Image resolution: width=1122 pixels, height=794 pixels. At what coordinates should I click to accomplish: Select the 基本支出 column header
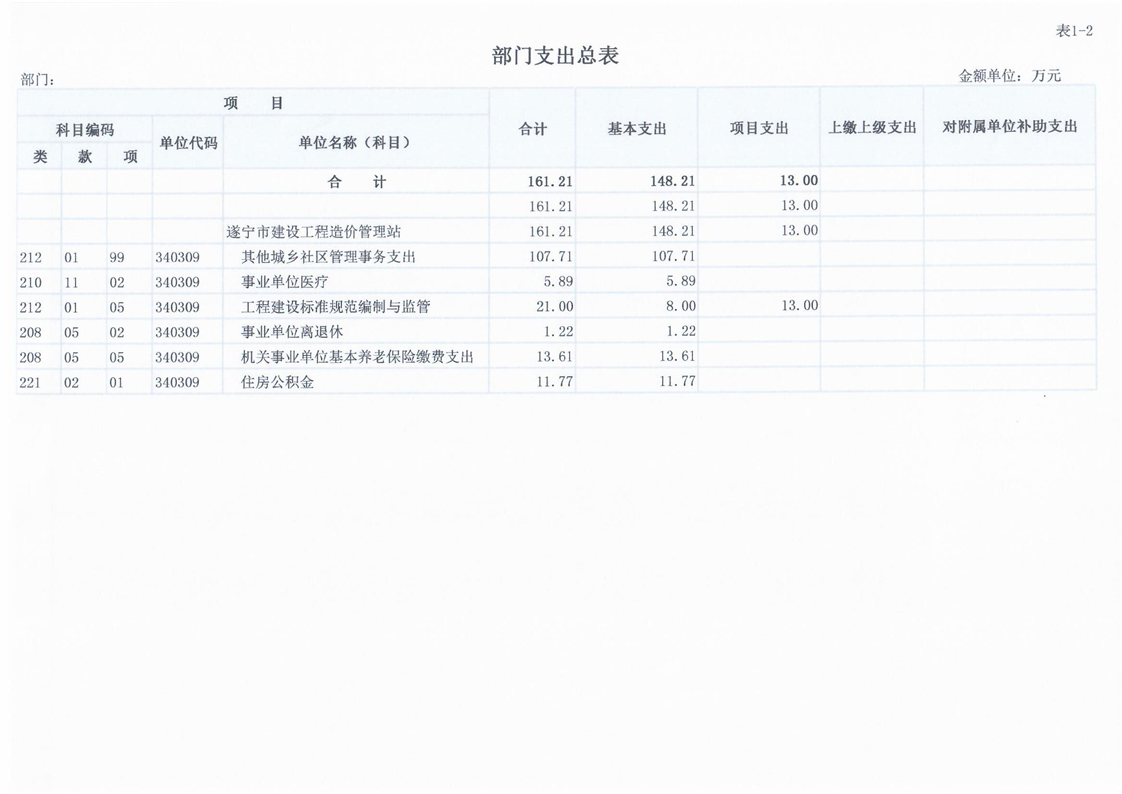coord(637,129)
